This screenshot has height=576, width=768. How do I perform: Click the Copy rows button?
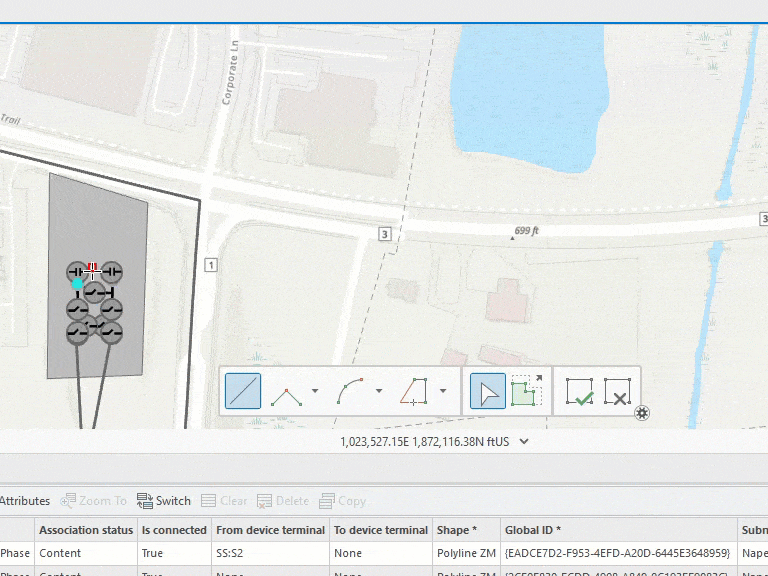342,501
